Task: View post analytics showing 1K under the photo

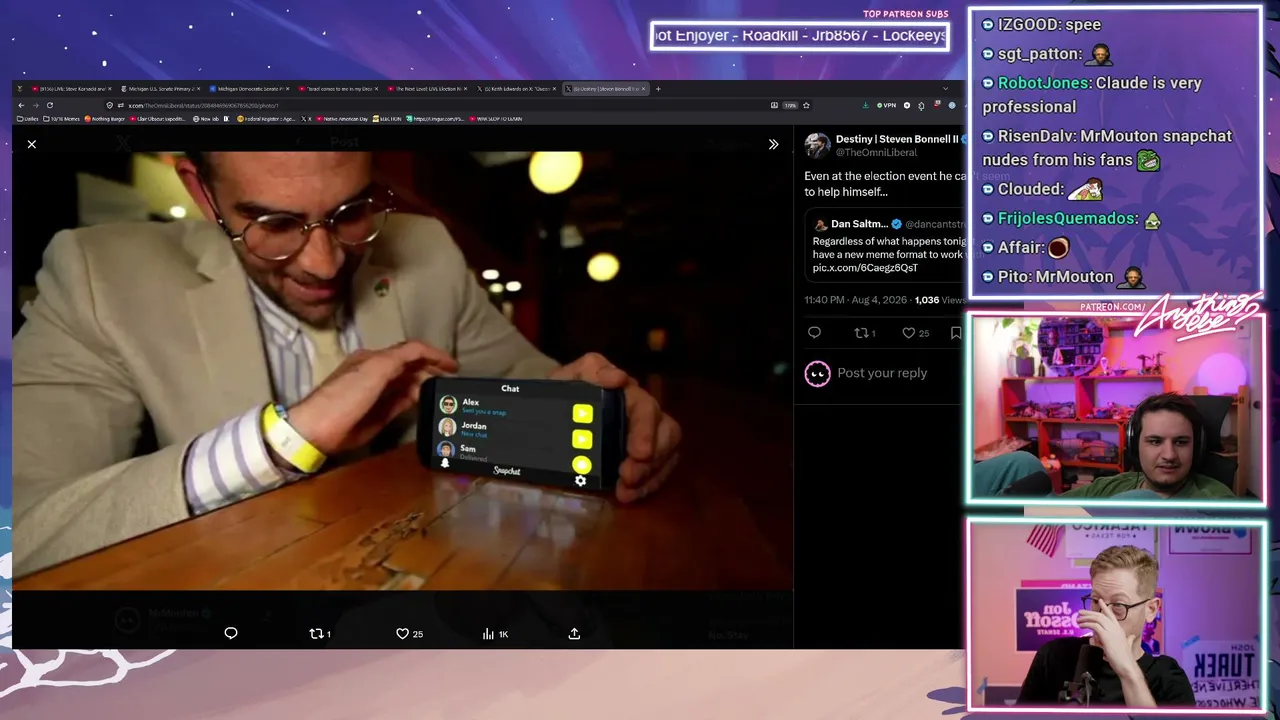Action: pos(495,633)
